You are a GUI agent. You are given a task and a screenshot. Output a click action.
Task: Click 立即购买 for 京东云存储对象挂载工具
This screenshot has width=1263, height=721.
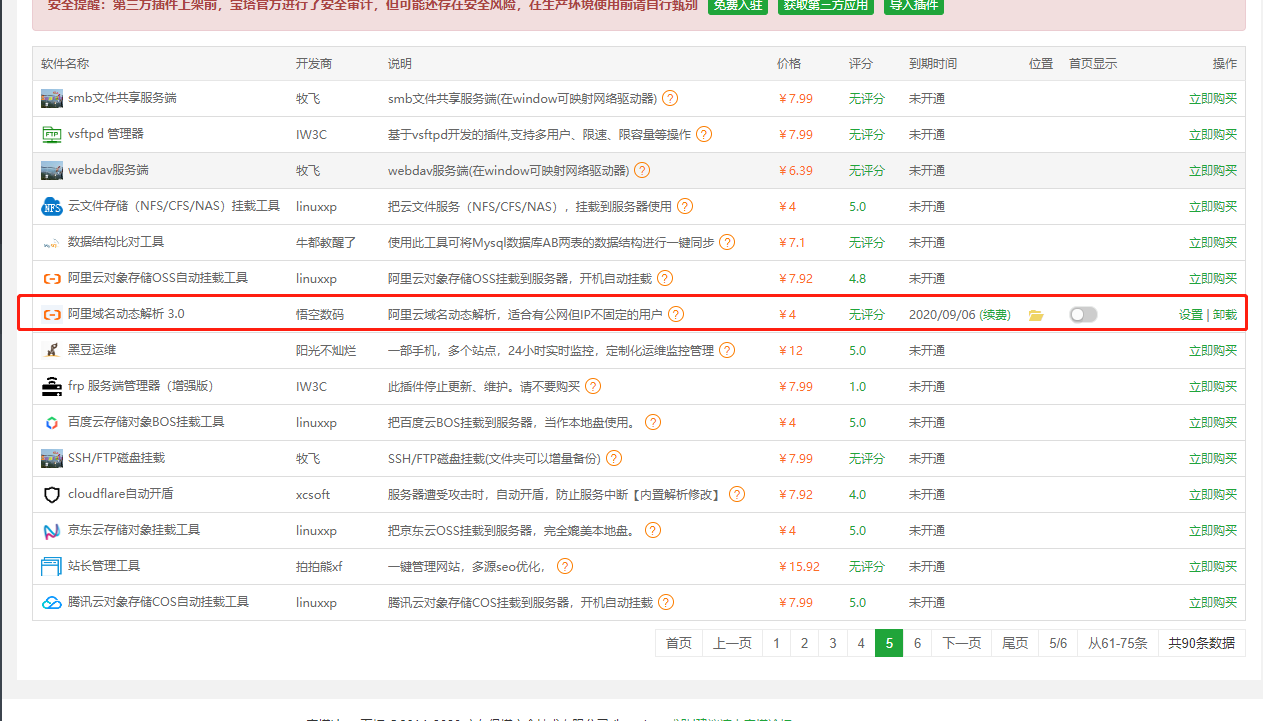pyautogui.click(x=1213, y=531)
